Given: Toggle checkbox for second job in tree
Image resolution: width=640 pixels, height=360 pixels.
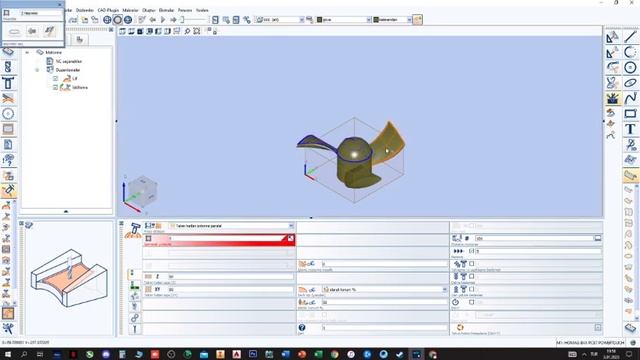Looking at the screenshot, I should point(56,87).
